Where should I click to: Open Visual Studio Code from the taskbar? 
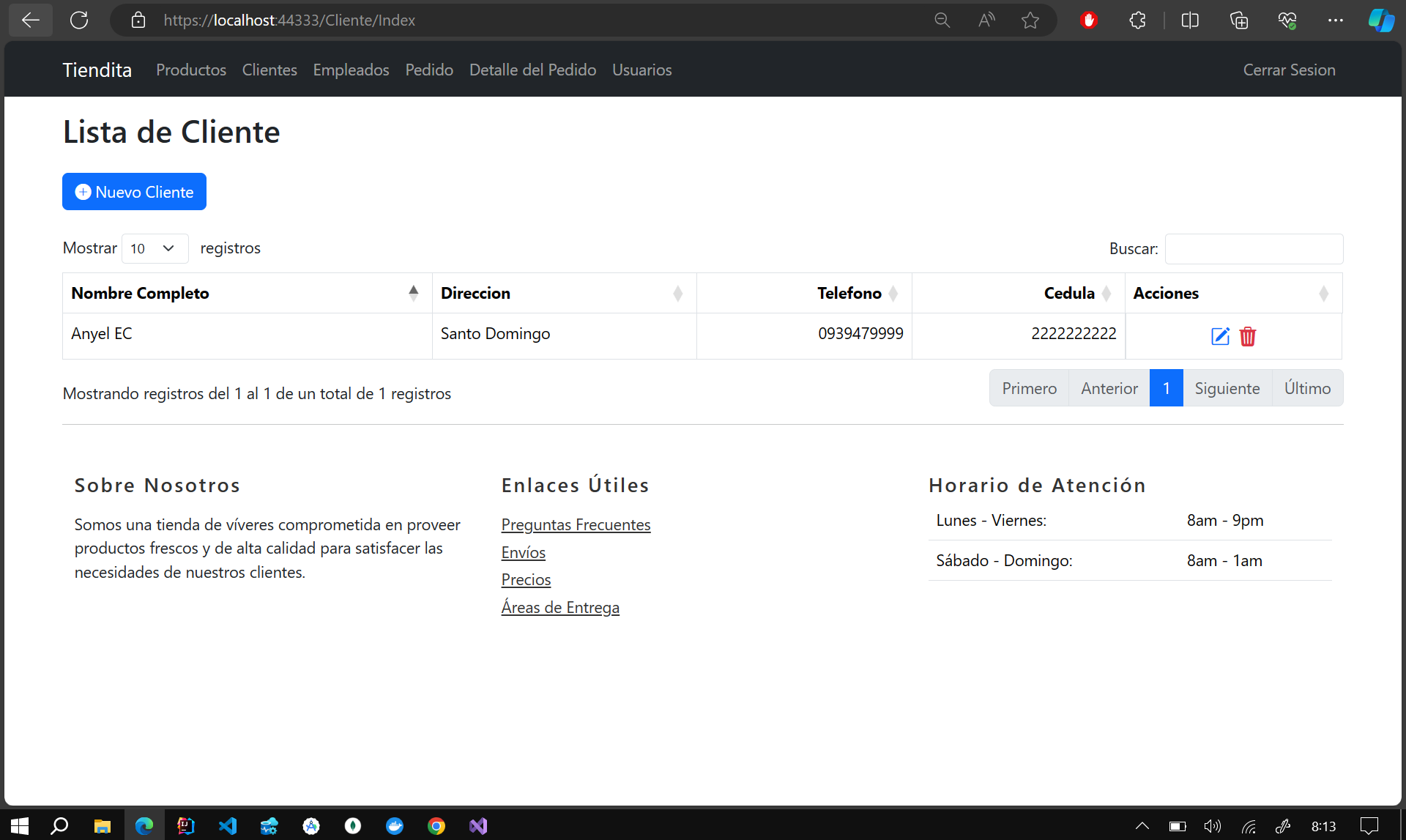[x=228, y=826]
